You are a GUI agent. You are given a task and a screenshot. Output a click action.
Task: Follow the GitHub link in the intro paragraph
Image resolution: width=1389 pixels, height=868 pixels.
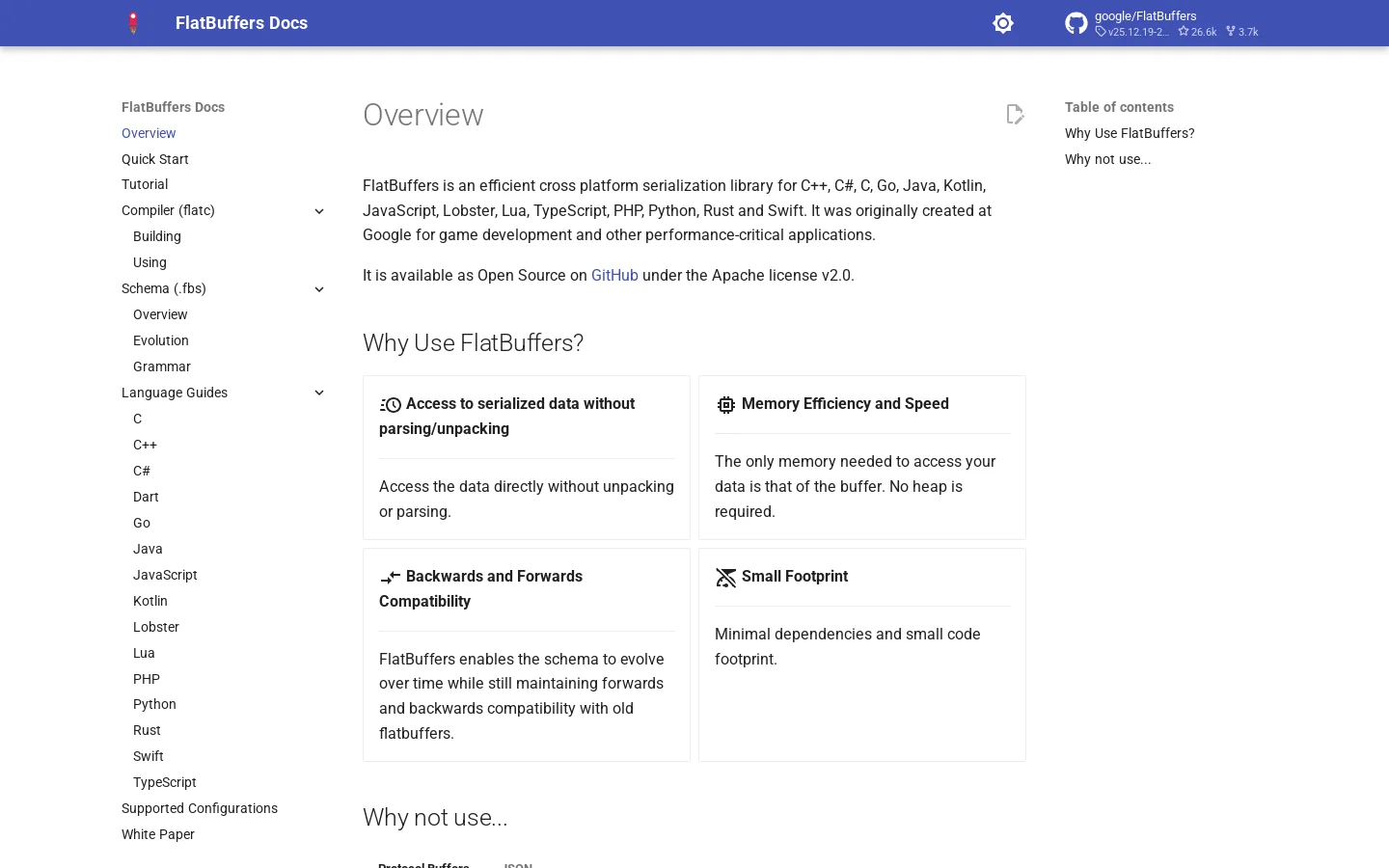point(614,275)
